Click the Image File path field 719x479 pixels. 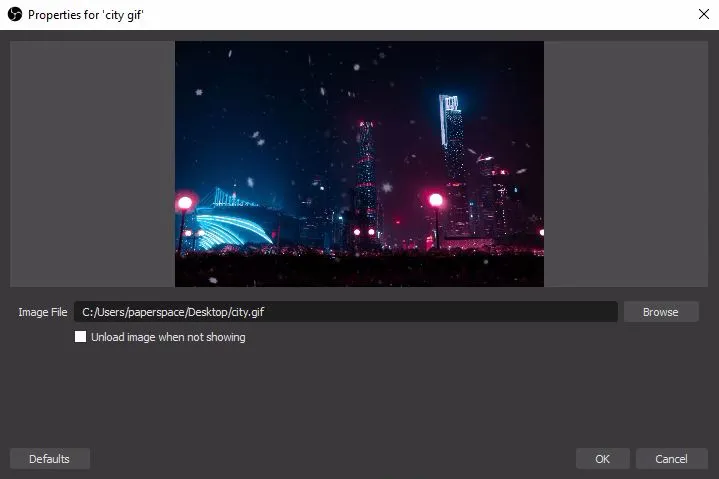coord(346,312)
